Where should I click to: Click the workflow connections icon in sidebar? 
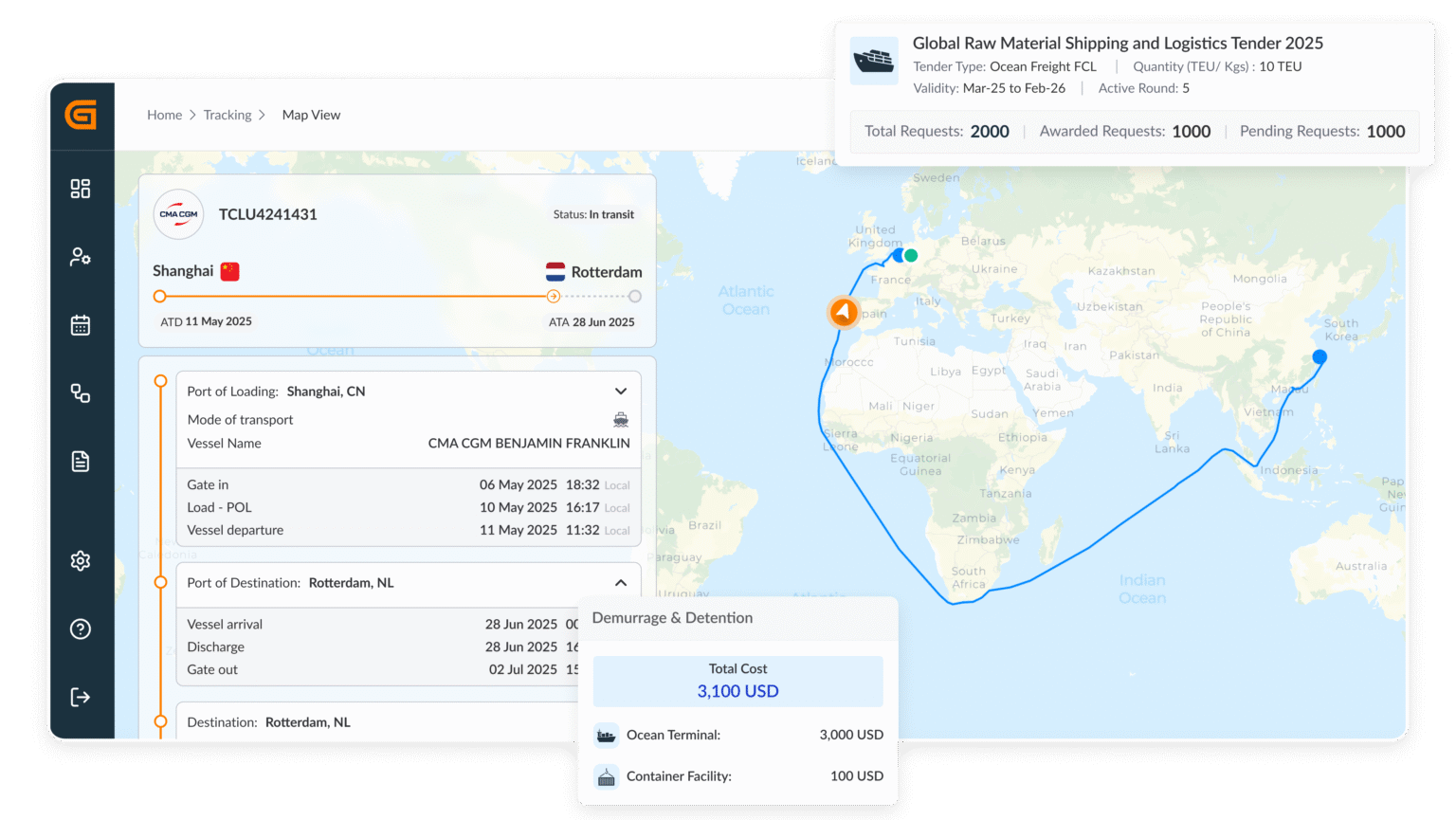coord(81,393)
